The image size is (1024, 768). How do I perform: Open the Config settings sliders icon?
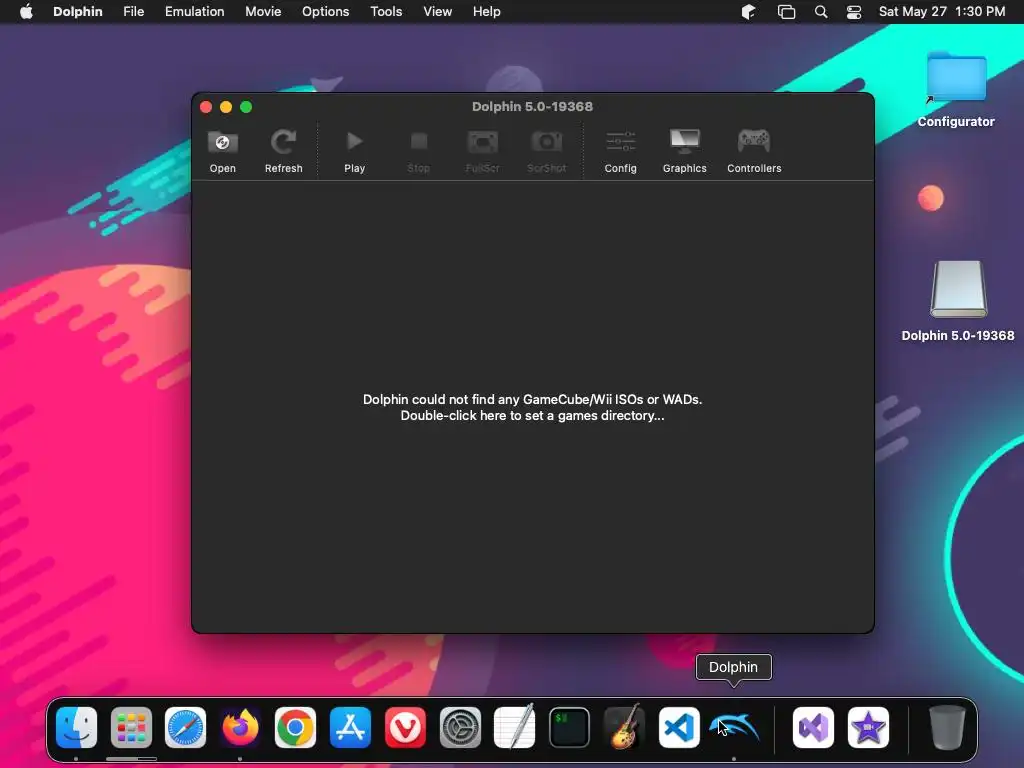(x=620, y=142)
